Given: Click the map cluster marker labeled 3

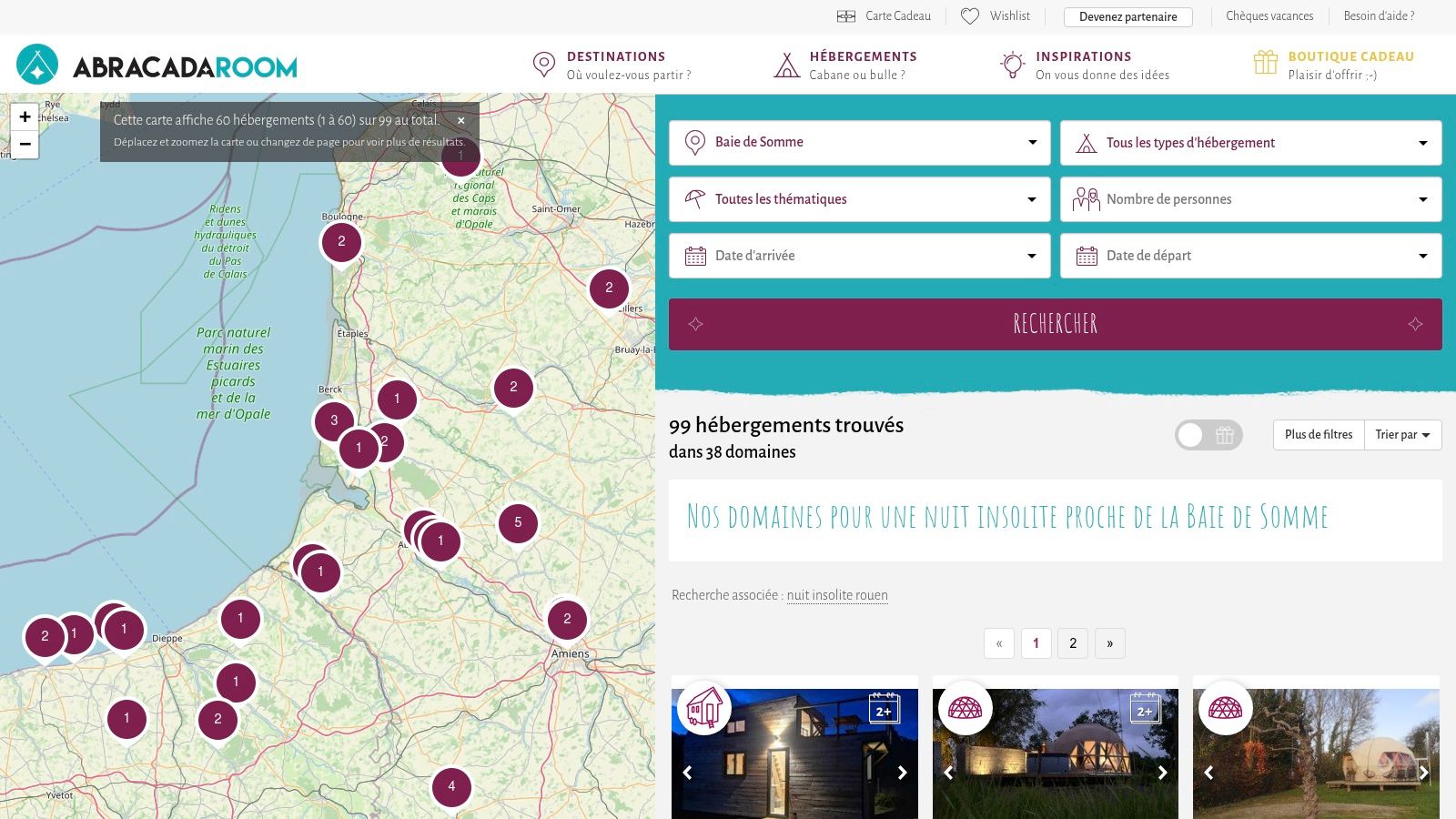Looking at the screenshot, I should [334, 420].
